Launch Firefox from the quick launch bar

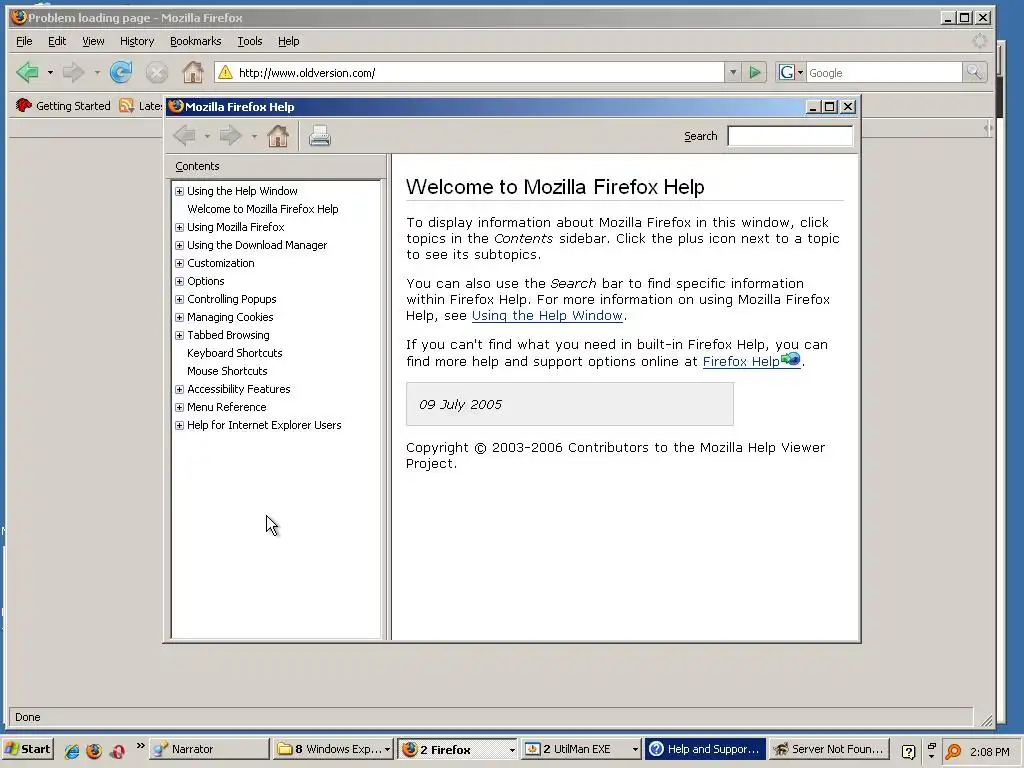tap(94, 750)
